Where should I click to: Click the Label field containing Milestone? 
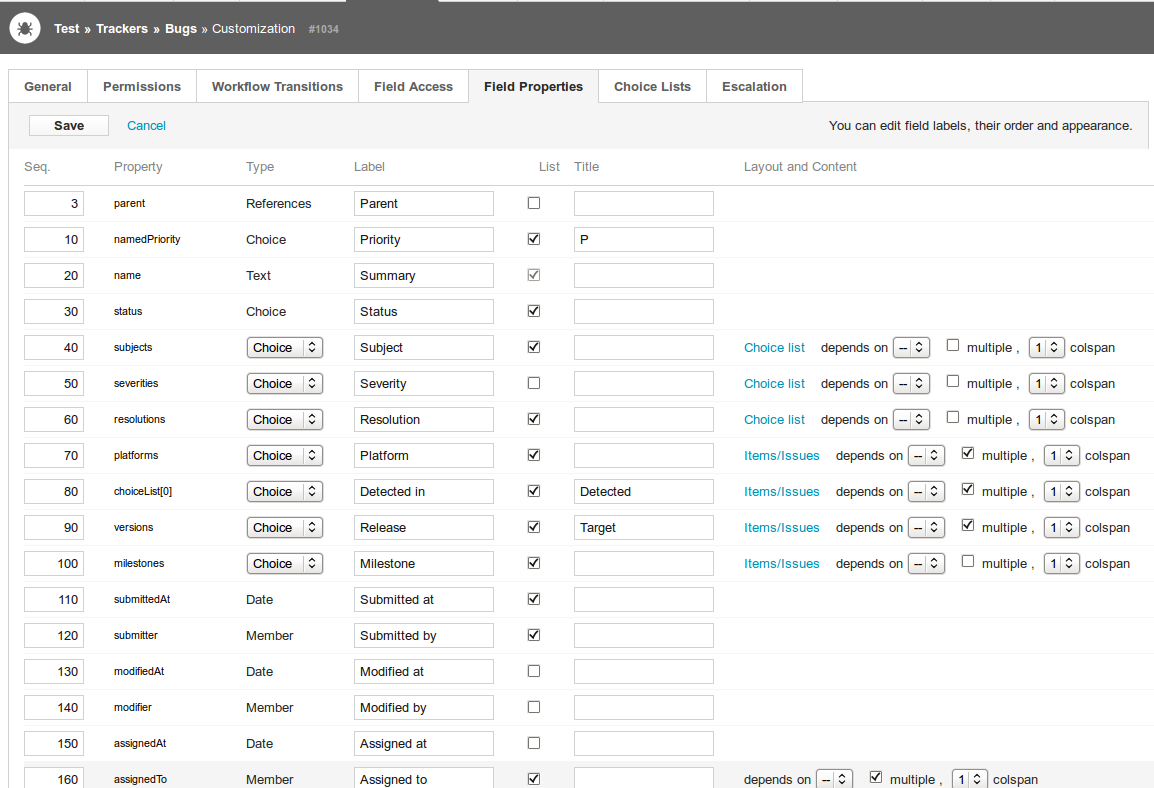(424, 564)
